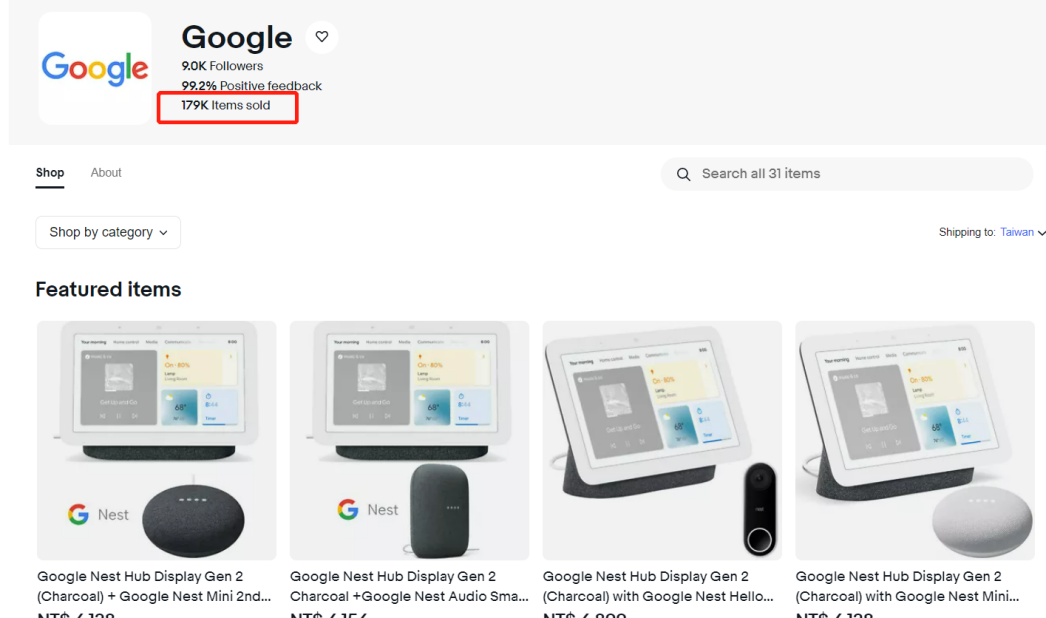Click the 9.0K Followers text
This screenshot has width=1046, height=618.
click(222, 66)
